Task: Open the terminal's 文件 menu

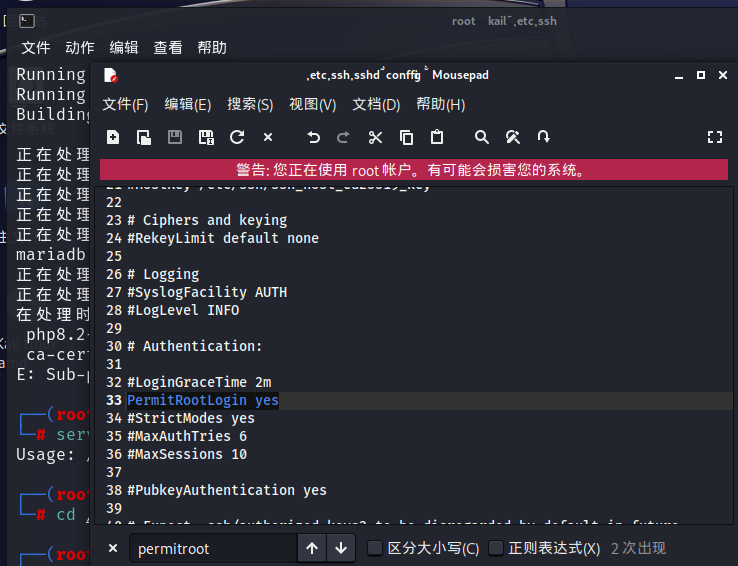Action: coord(36,48)
